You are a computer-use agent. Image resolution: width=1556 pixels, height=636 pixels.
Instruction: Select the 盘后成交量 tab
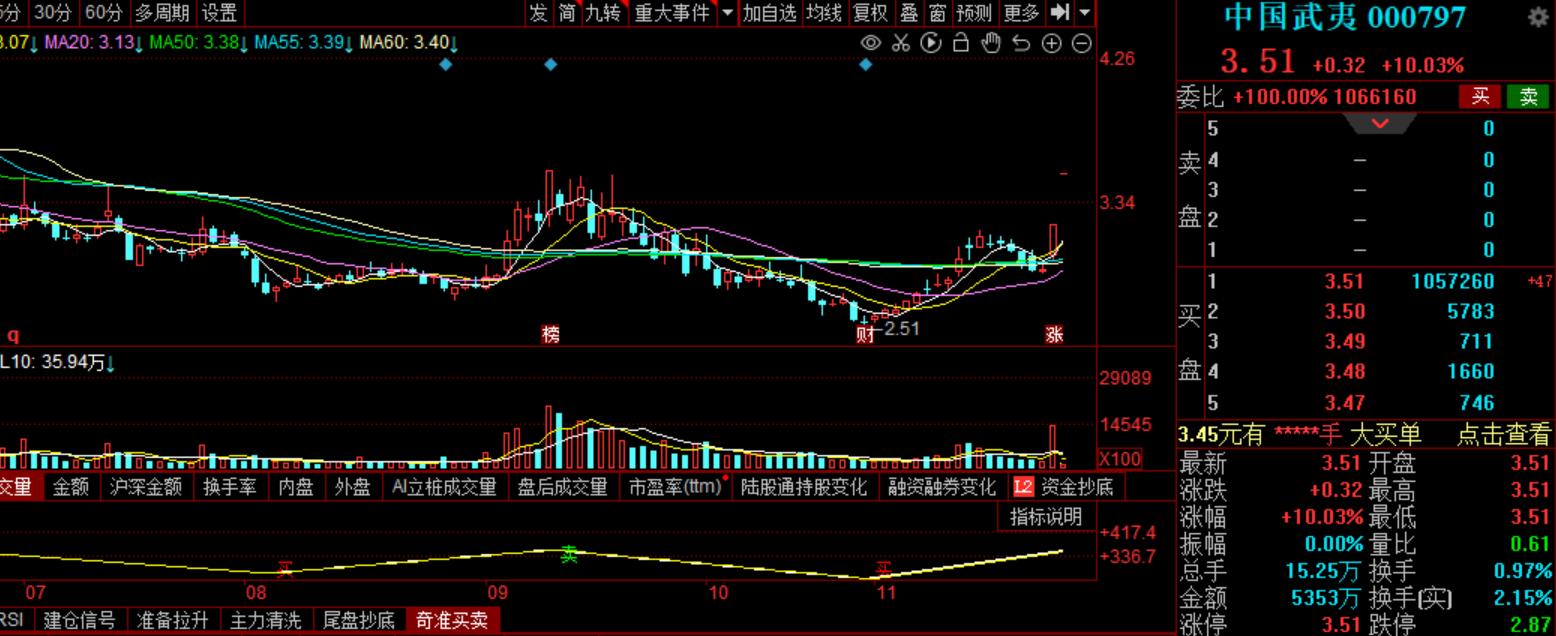pos(562,487)
